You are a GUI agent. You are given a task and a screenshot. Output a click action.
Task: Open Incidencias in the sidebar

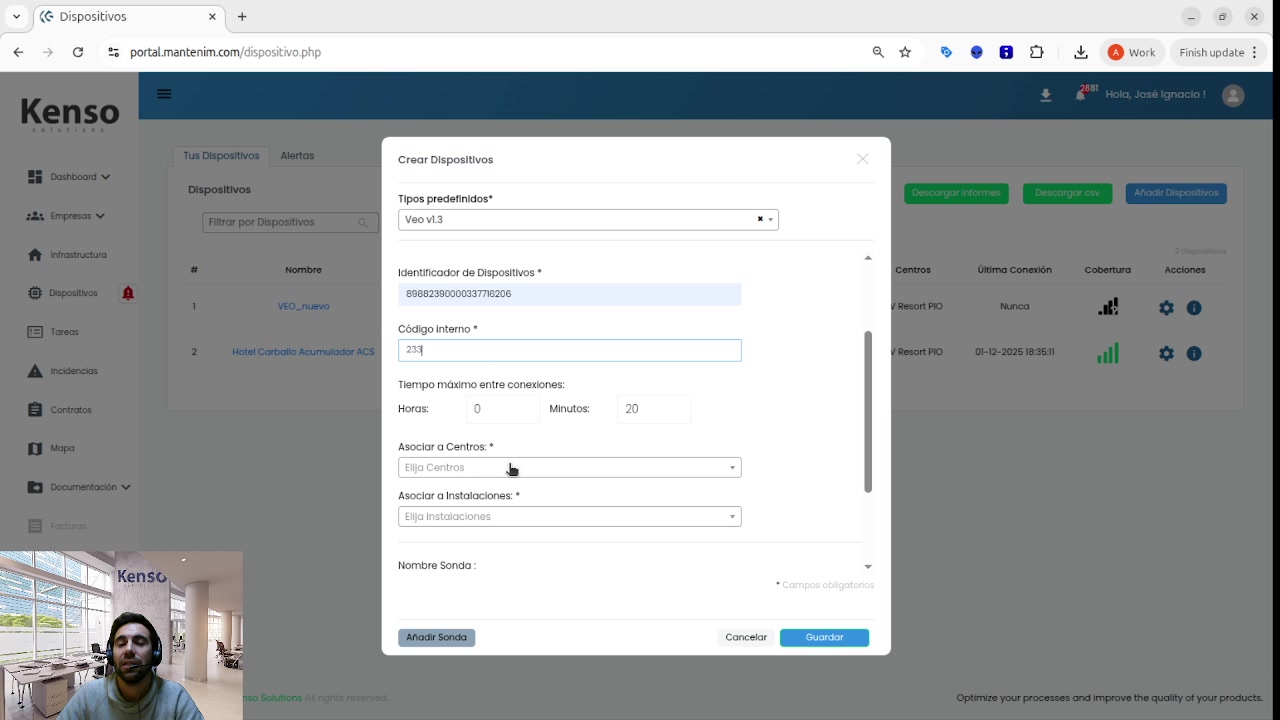pos(73,371)
